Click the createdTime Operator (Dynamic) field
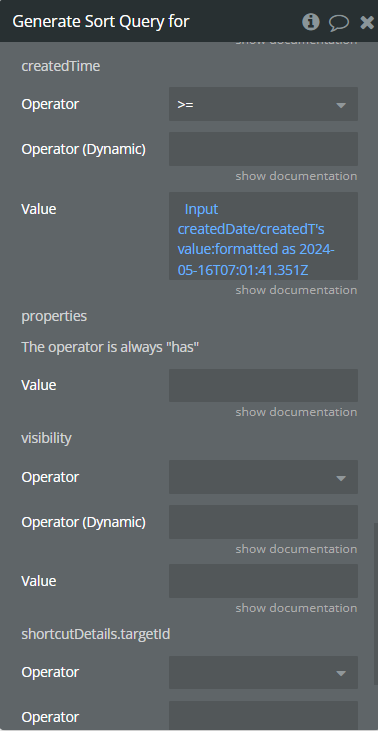The height and width of the screenshot is (731, 378). [x=263, y=149]
